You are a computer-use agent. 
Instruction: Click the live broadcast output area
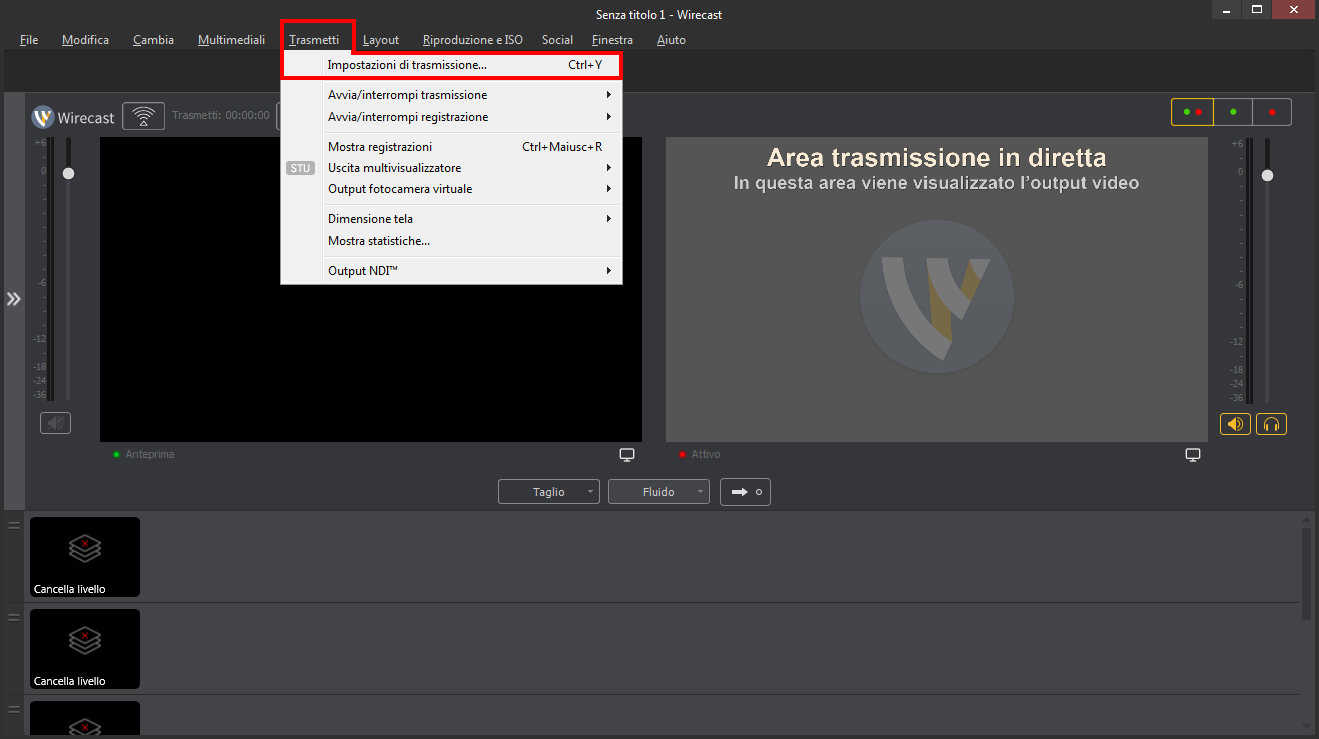coord(937,289)
